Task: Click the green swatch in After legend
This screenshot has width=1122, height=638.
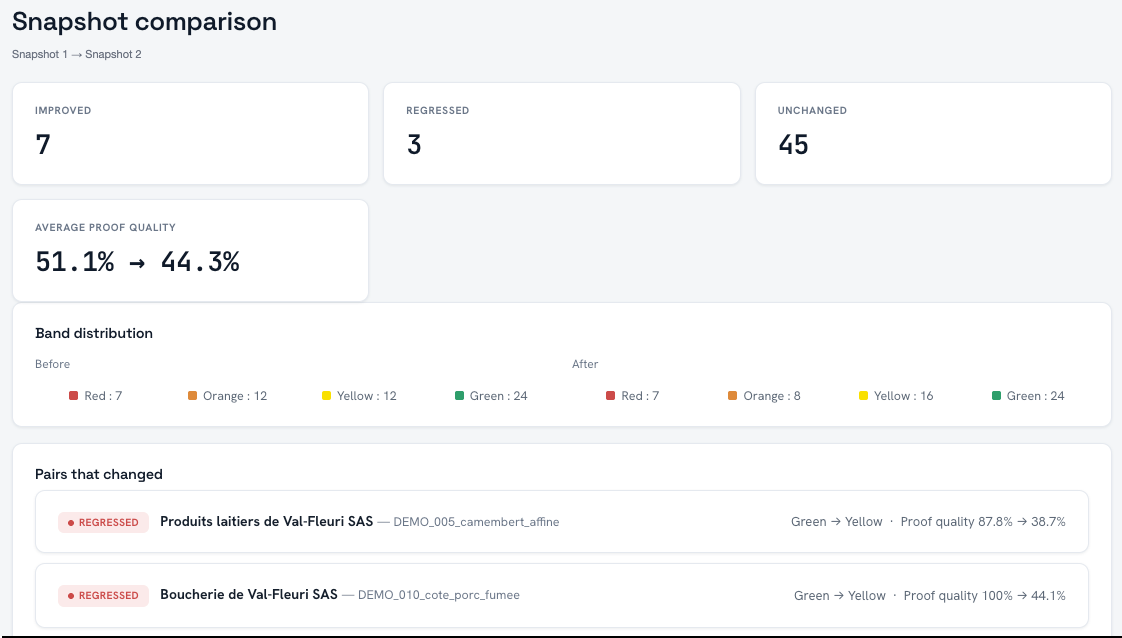Action: pos(996,396)
